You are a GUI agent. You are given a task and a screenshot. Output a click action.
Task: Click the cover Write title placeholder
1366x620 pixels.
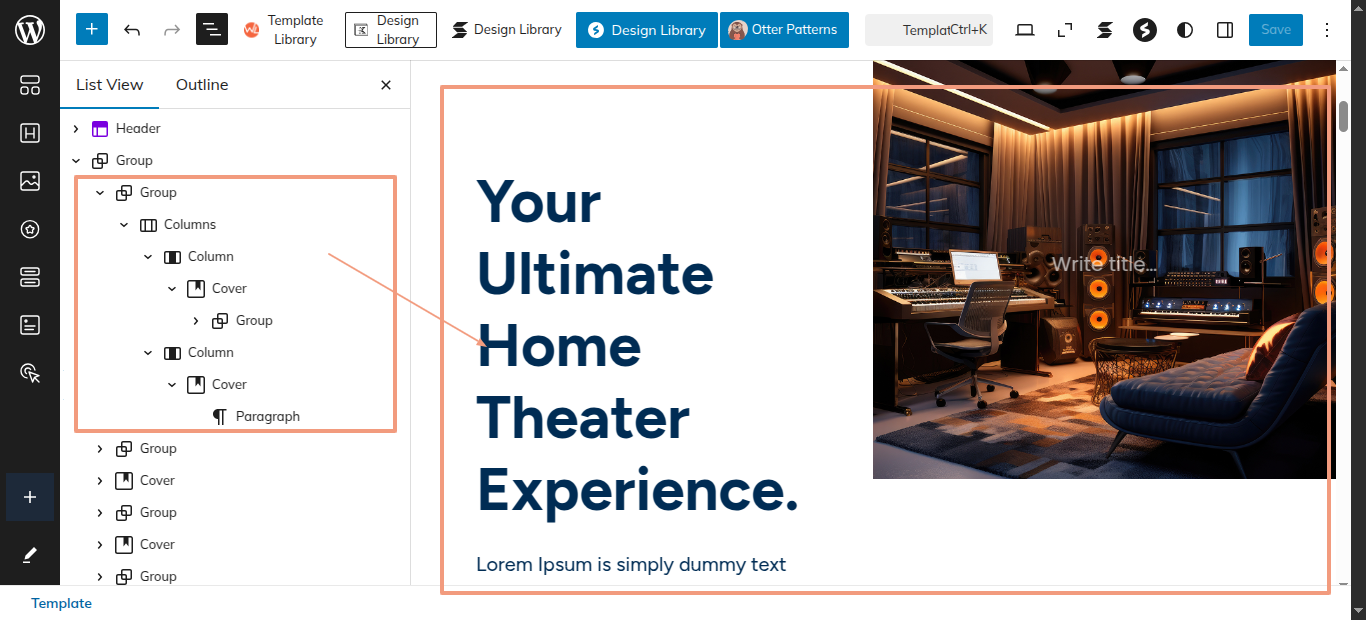(1104, 264)
